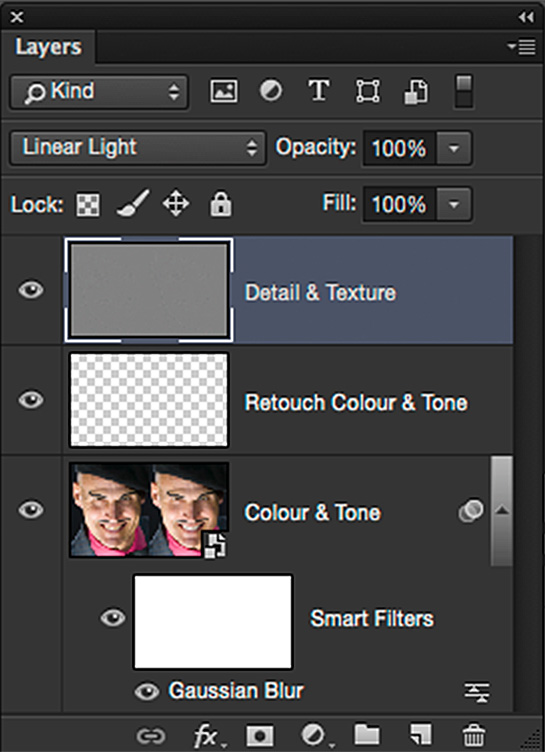Filter for type layers T icon
The height and width of the screenshot is (752, 545).
319,91
